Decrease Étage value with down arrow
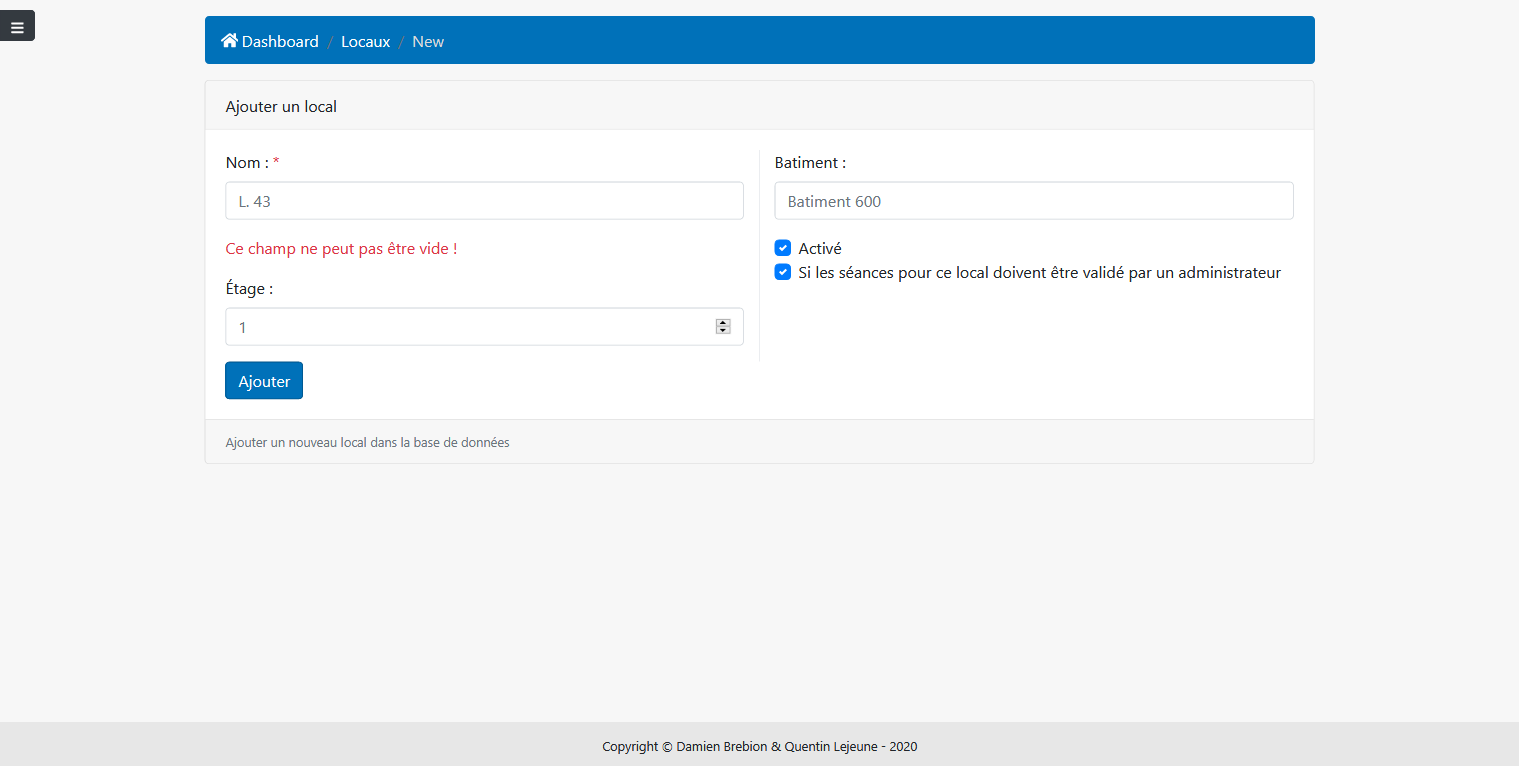The image size is (1519, 766). pos(723,331)
